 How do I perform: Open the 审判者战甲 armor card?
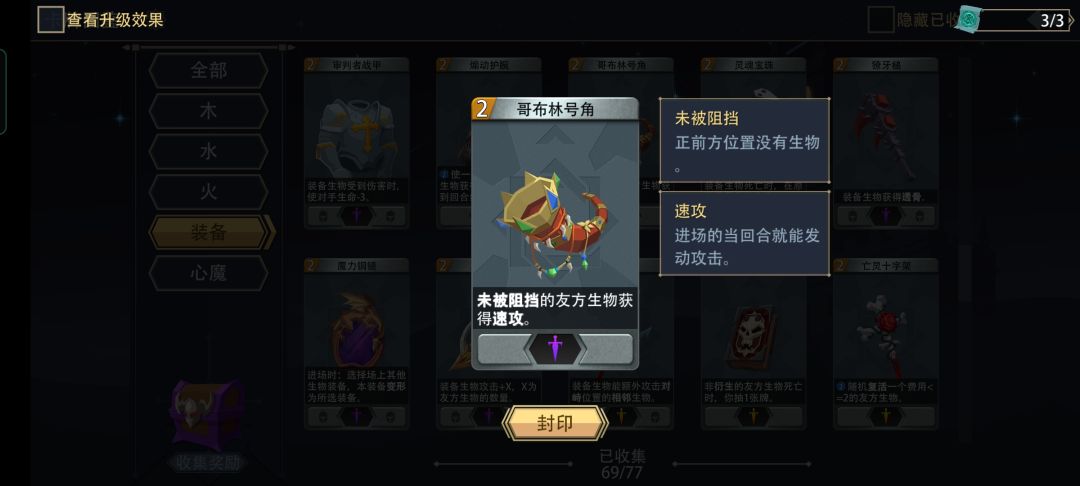click(357, 143)
